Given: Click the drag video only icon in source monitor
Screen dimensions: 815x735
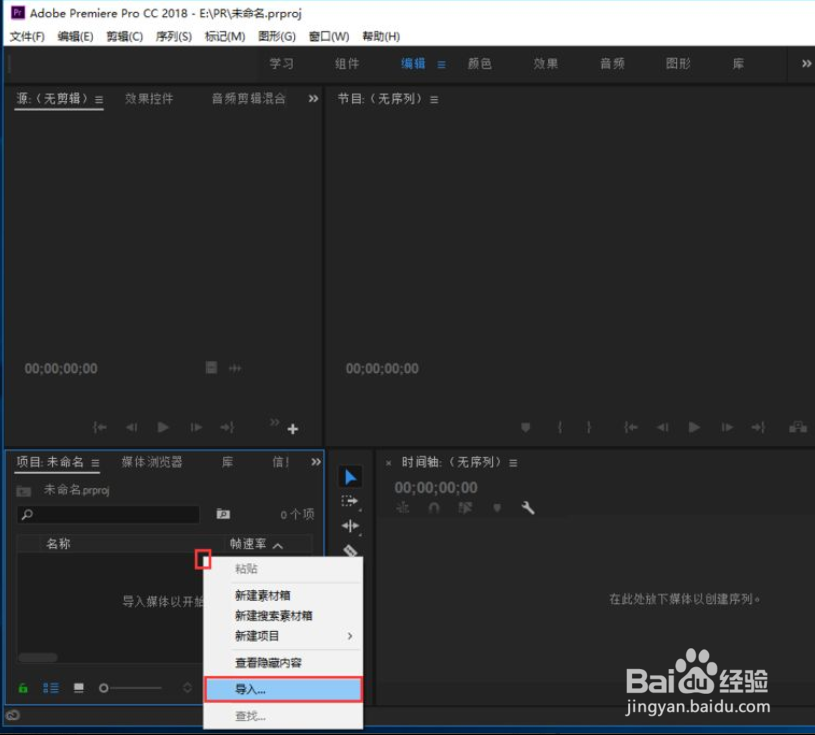Looking at the screenshot, I should (211, 368).
